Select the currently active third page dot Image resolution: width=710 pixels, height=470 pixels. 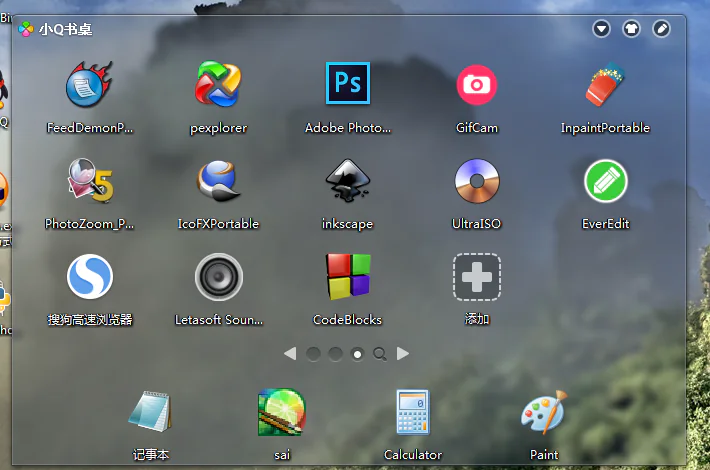coord(358,353)
